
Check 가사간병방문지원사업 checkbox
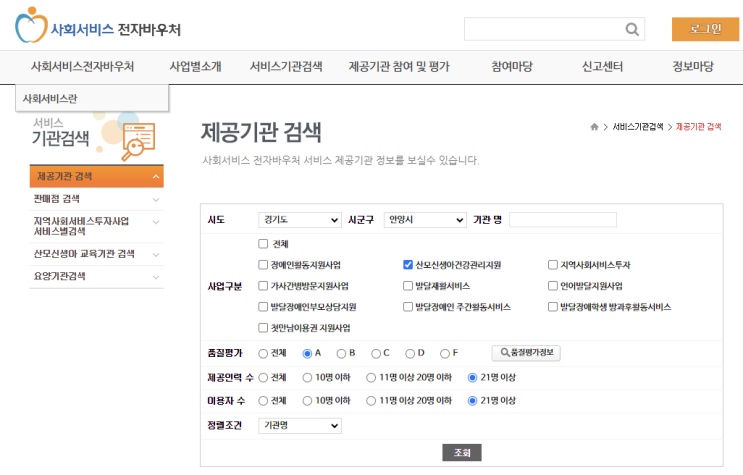click(x=263, y=285)
